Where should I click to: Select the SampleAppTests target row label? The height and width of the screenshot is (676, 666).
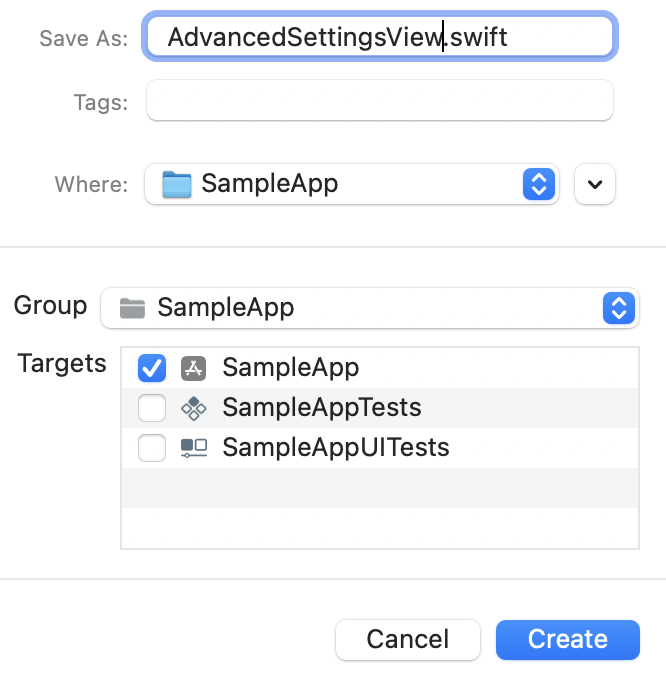(x=322, y=407)
